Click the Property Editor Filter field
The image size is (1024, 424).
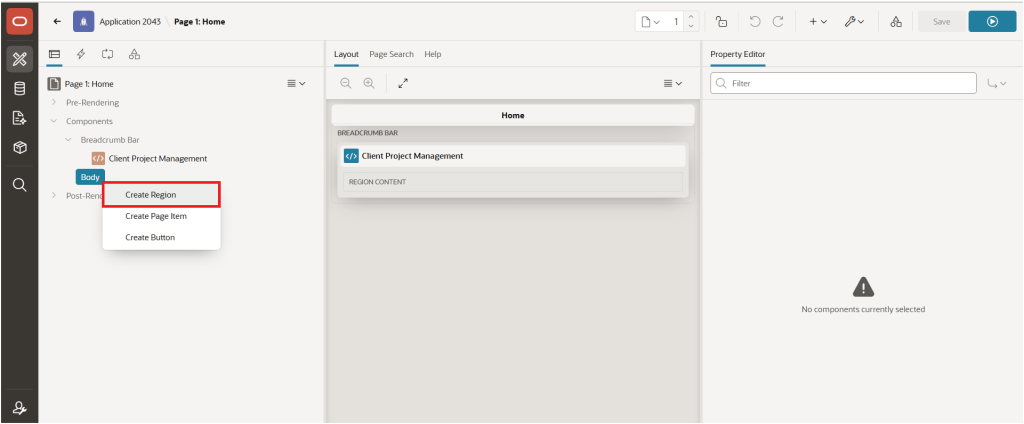tap(843, 83)
